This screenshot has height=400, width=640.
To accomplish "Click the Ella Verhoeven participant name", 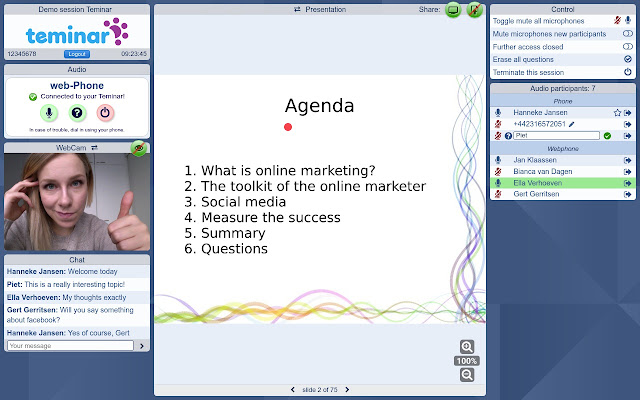I will coord(538,183).
